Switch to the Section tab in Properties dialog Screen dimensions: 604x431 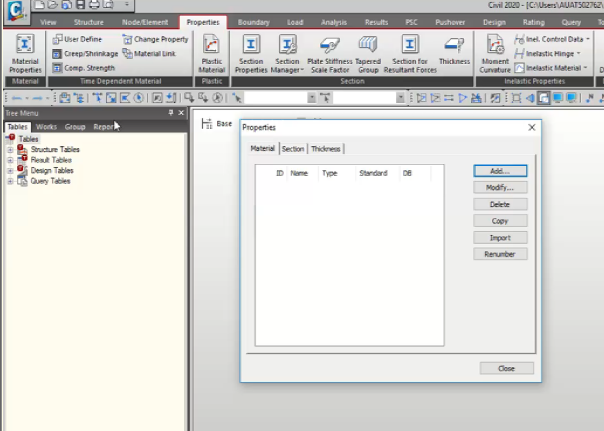point(292,148)
